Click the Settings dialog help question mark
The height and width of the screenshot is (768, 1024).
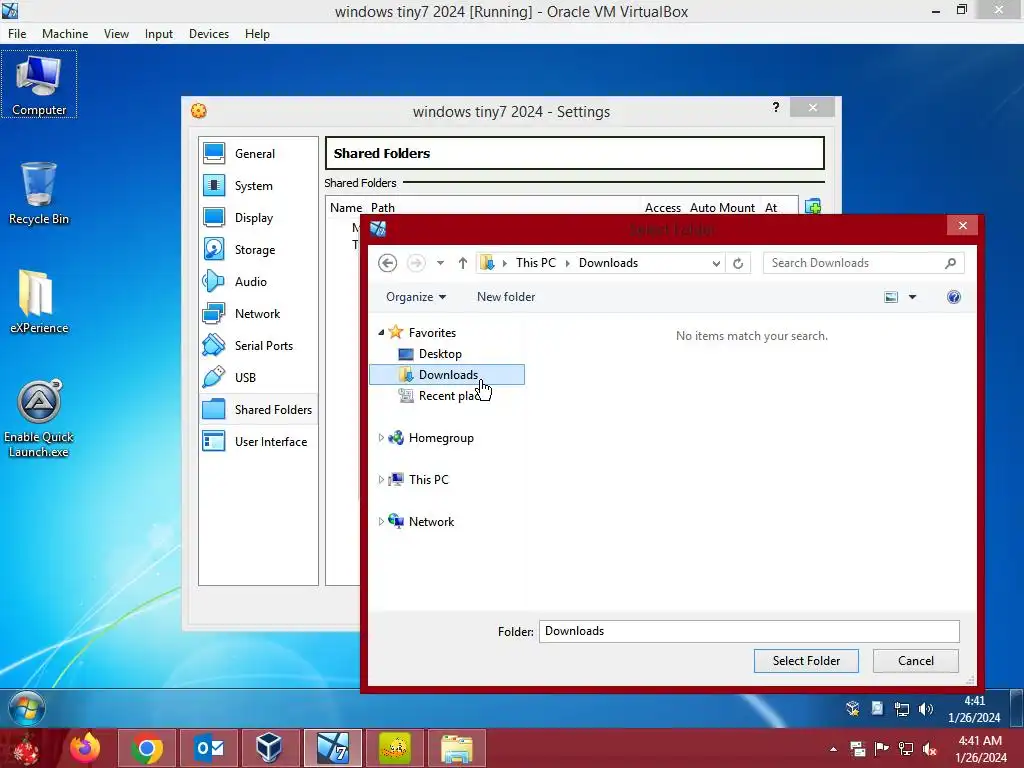[776, 107]
